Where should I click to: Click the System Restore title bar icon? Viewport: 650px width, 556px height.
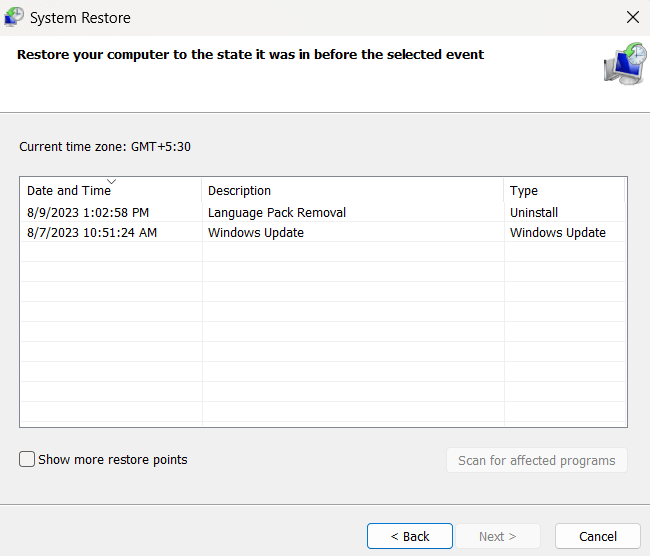[x=14, y=17]
